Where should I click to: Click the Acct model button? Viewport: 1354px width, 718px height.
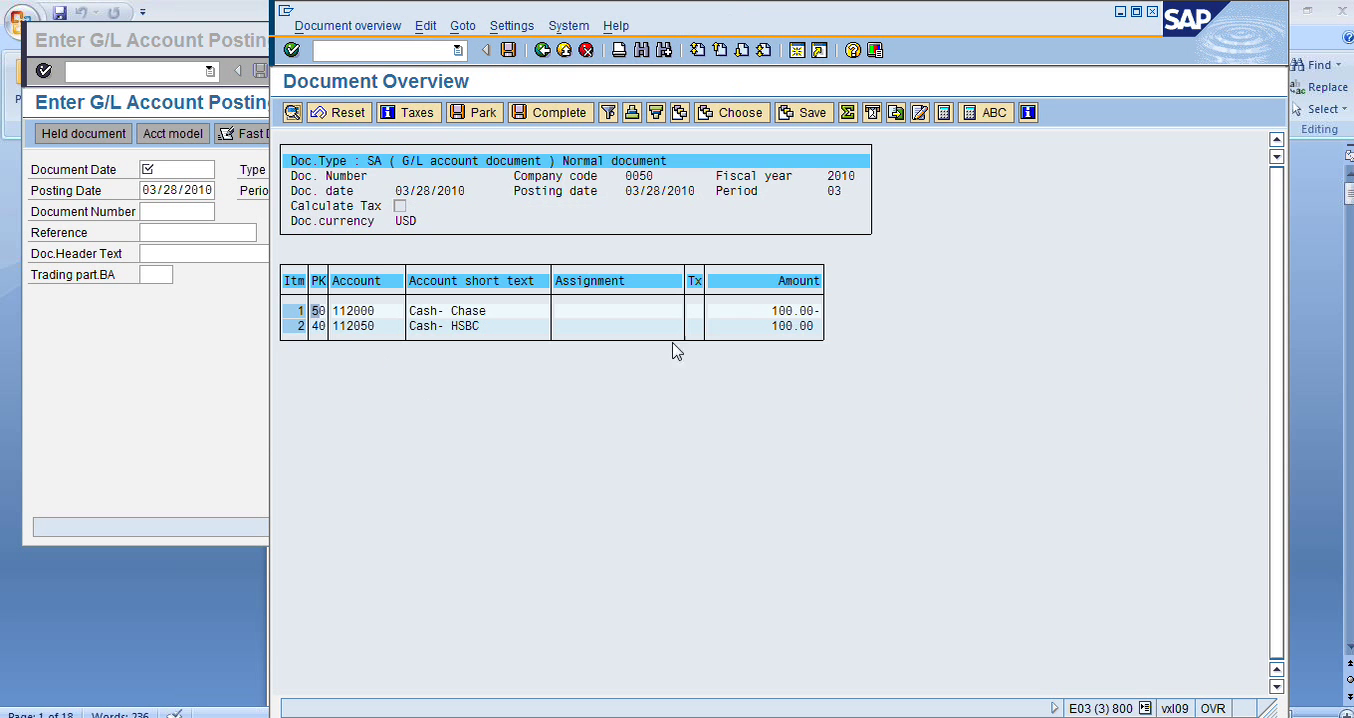(173, 133)
